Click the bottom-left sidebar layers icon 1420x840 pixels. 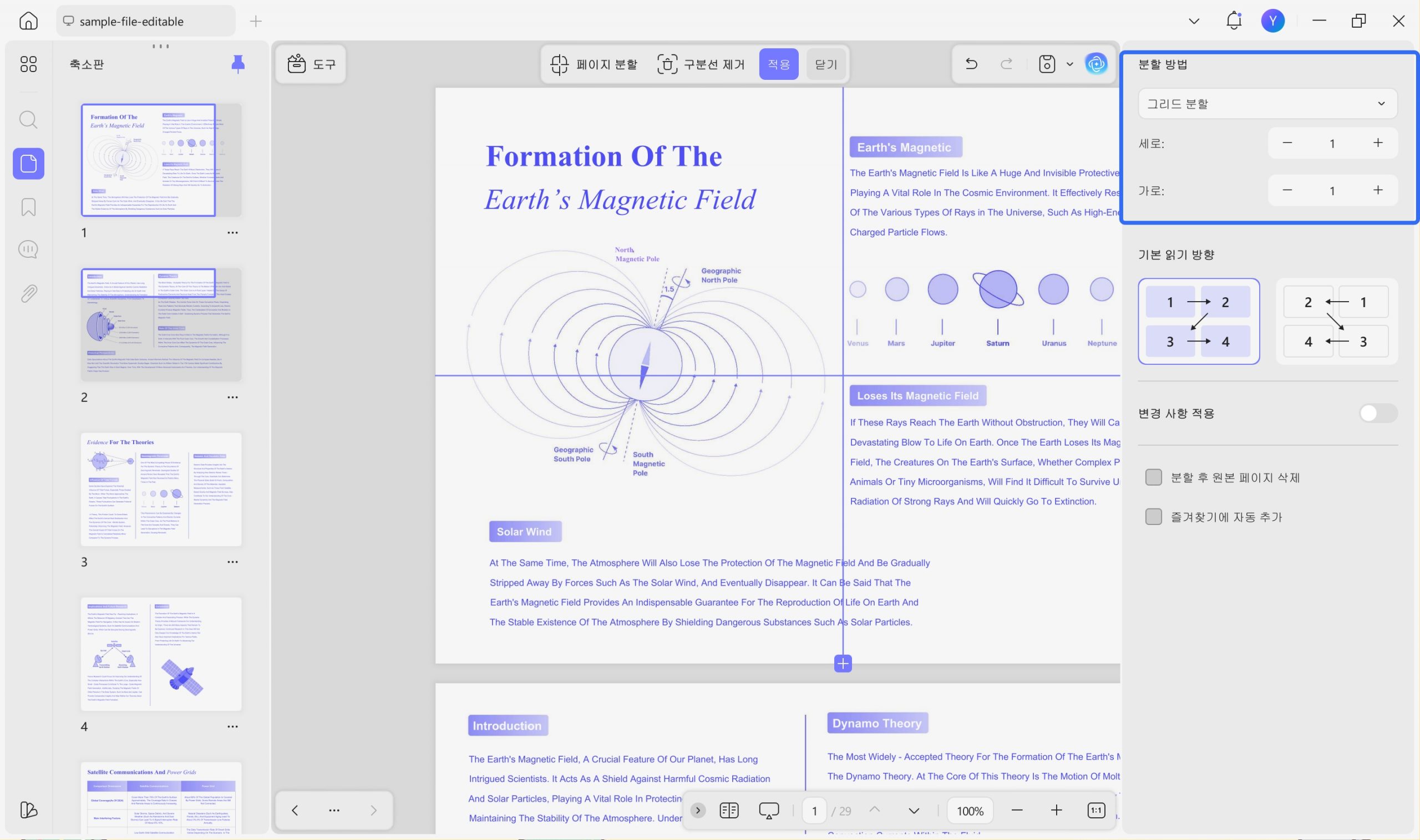coord(28,810)
